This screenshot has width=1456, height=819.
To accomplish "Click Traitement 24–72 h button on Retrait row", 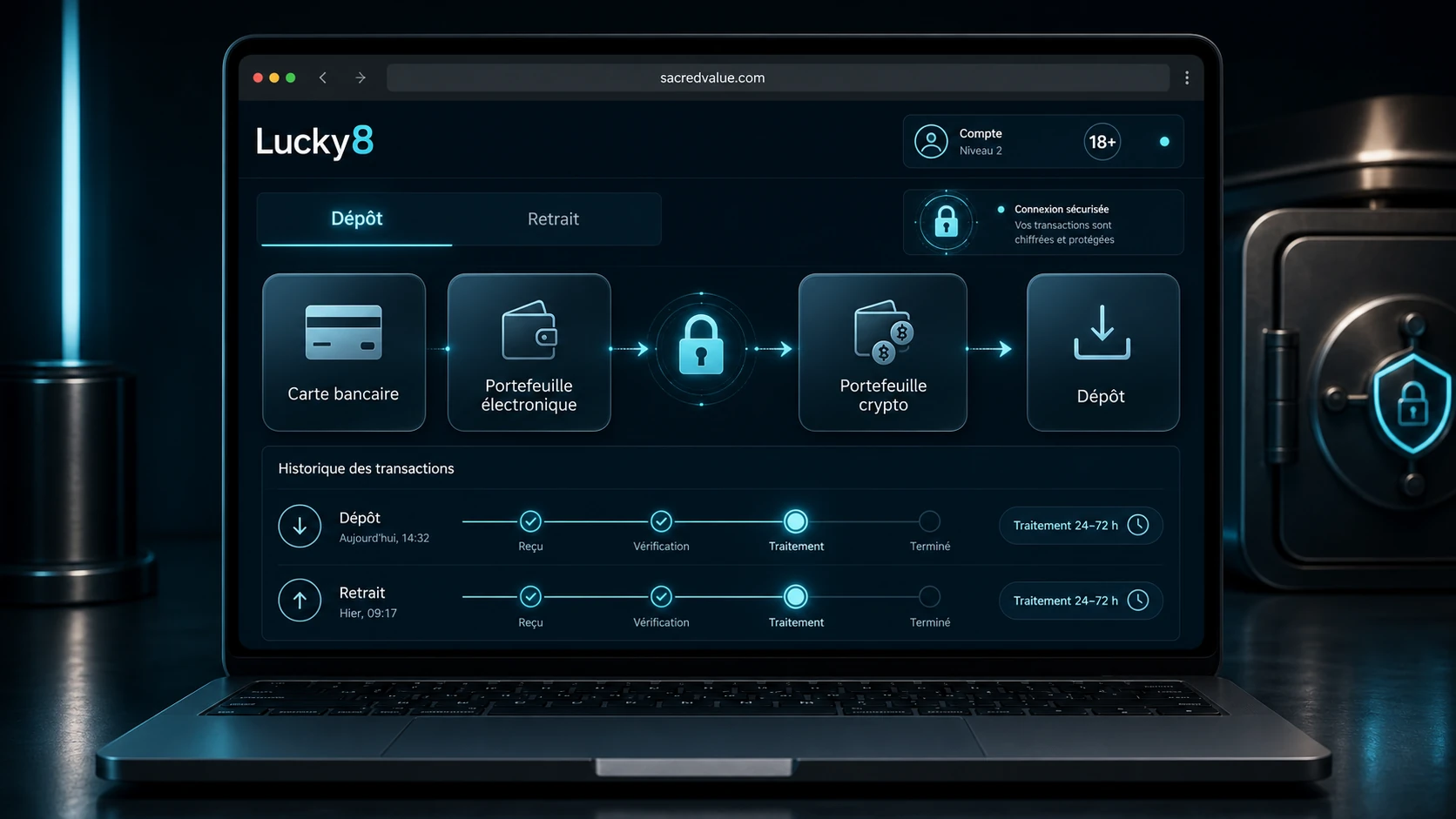I will click(1080, 601).
